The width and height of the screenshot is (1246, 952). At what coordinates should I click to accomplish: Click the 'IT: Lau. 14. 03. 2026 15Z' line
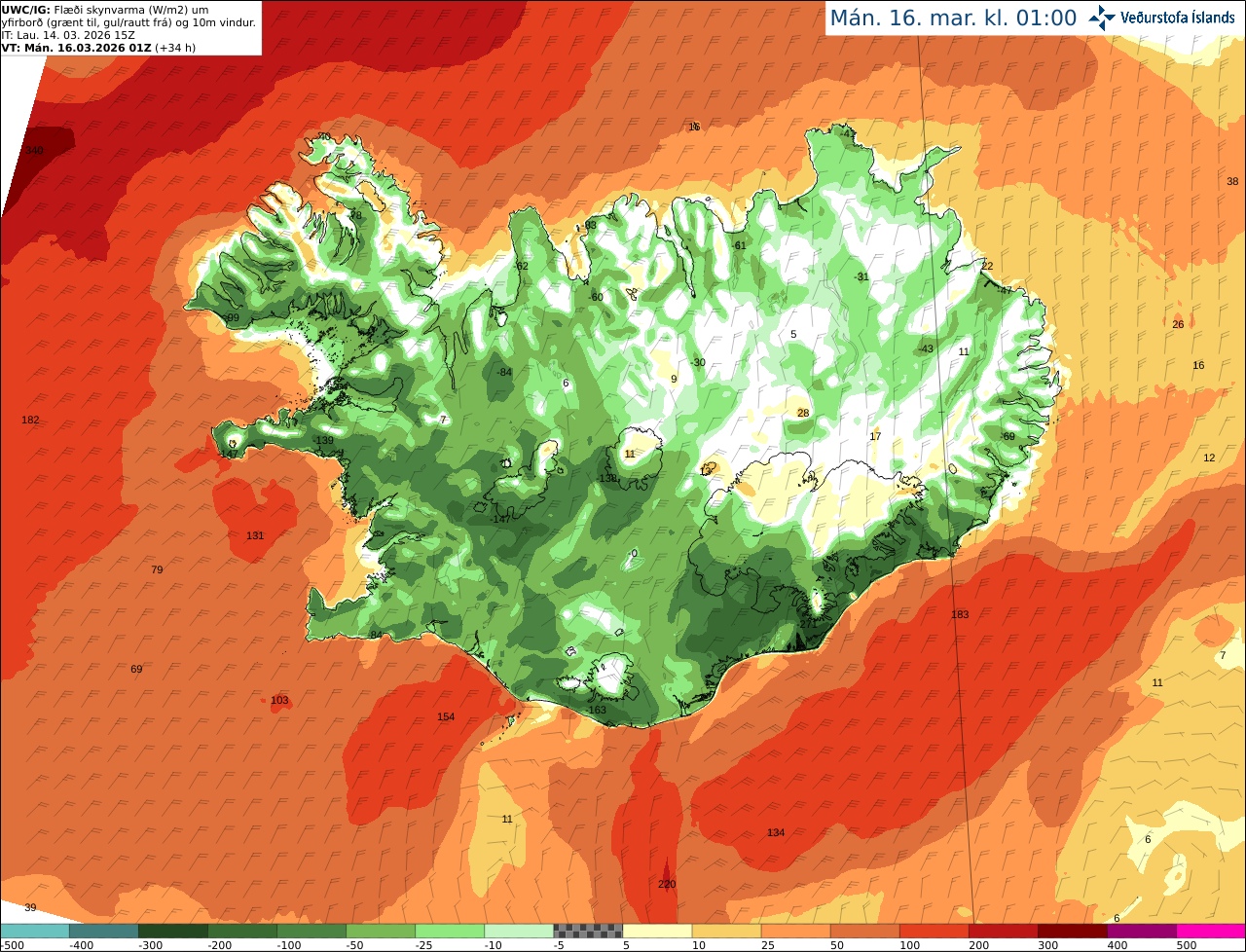(68, 35)
